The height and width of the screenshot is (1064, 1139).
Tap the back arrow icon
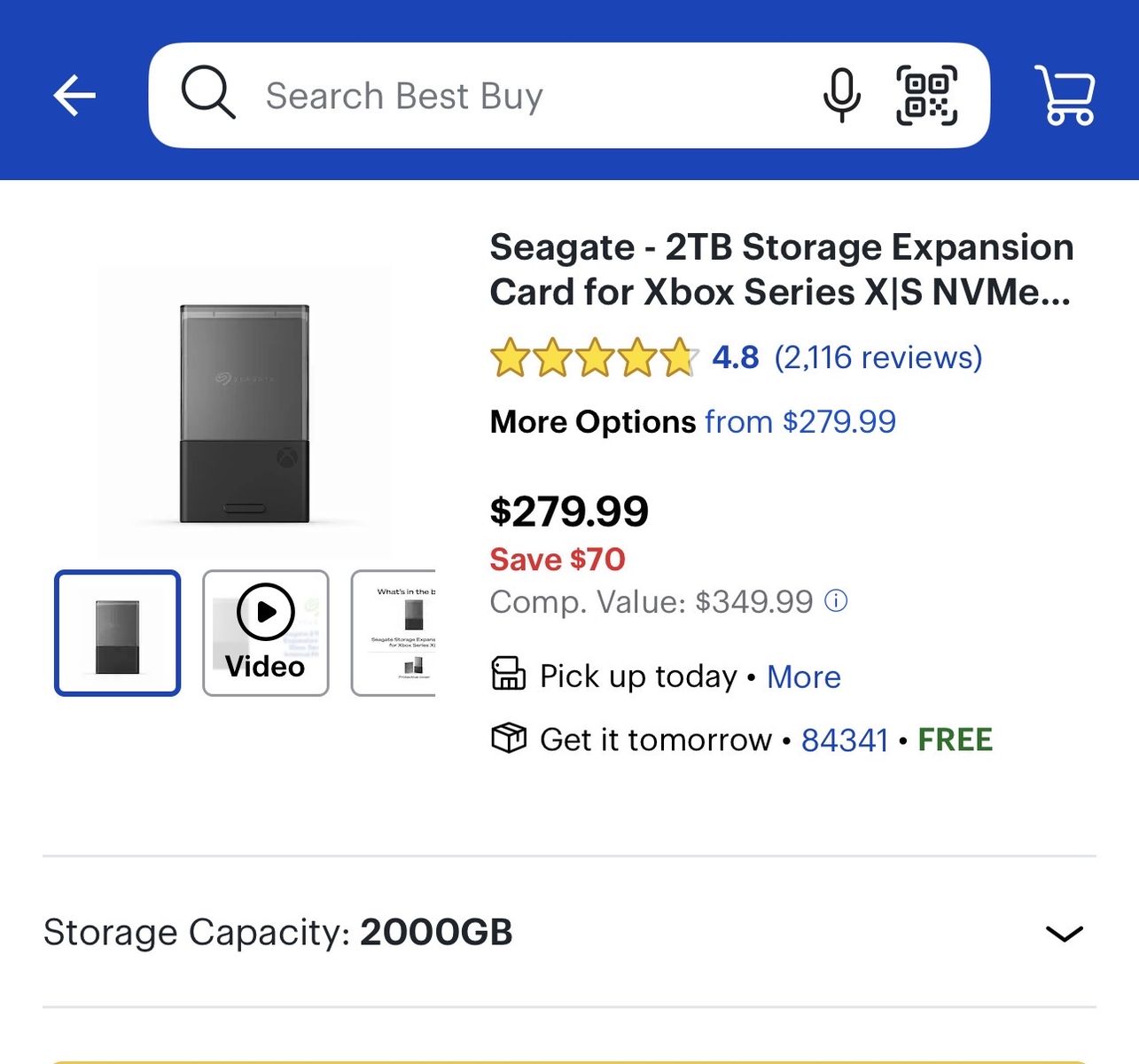[74, 96]
